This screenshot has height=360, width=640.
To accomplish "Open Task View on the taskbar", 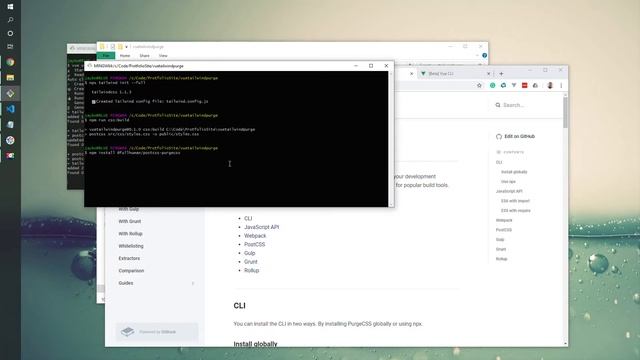I will click(10, 47).
